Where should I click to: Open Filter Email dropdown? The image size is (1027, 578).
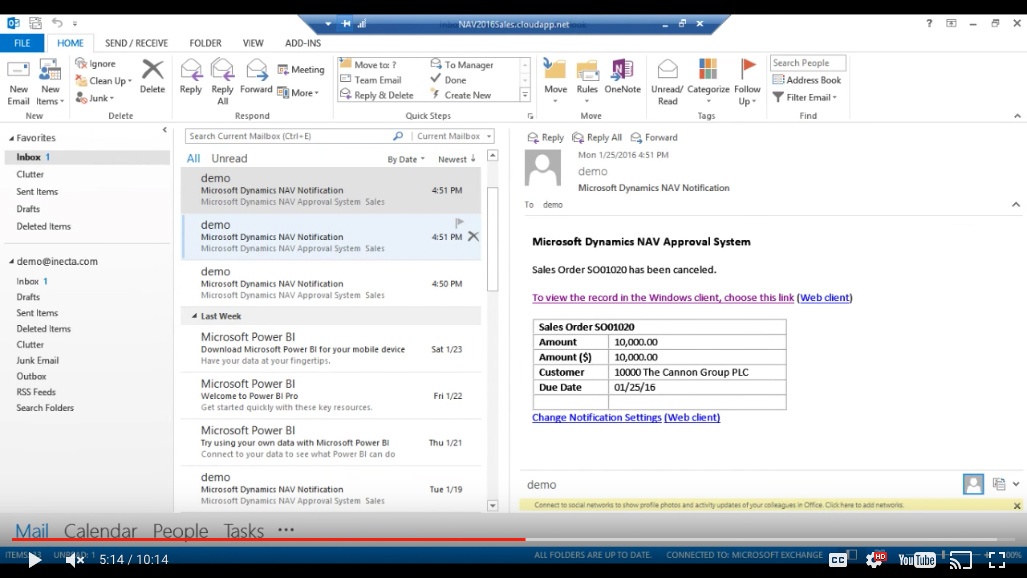coord(804,97)
